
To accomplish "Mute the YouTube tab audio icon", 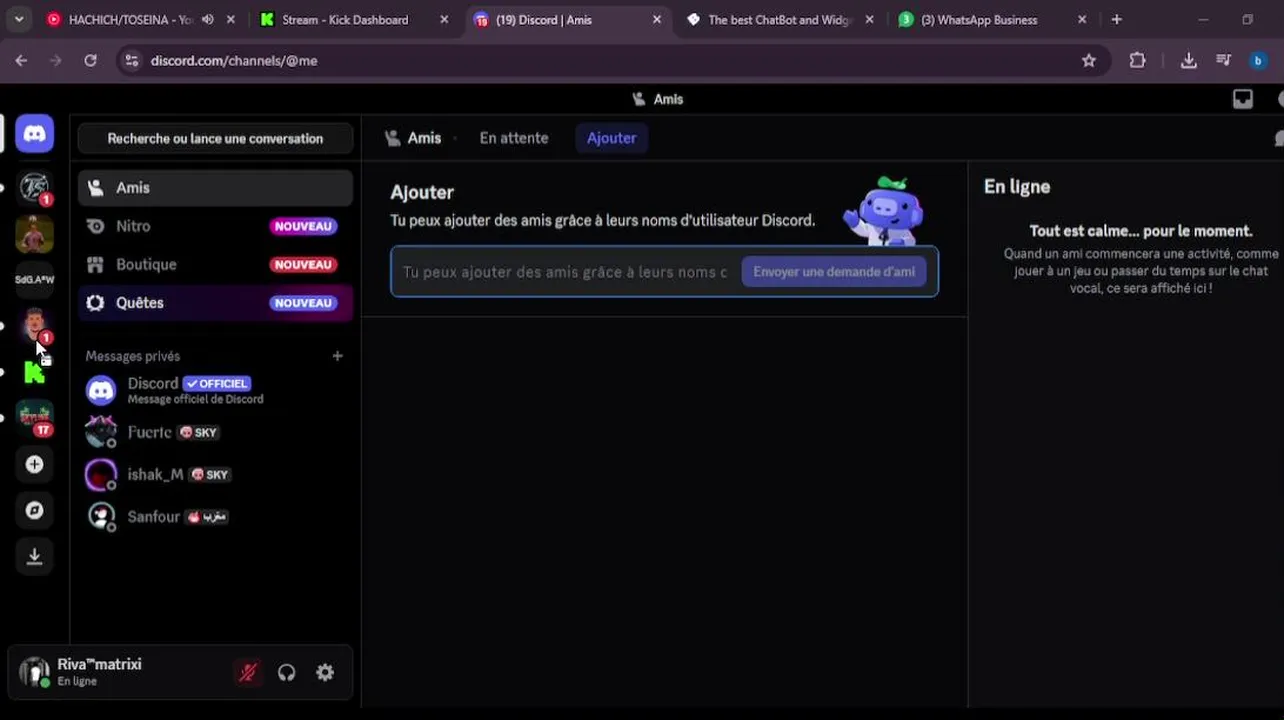I will click(207, 20).
